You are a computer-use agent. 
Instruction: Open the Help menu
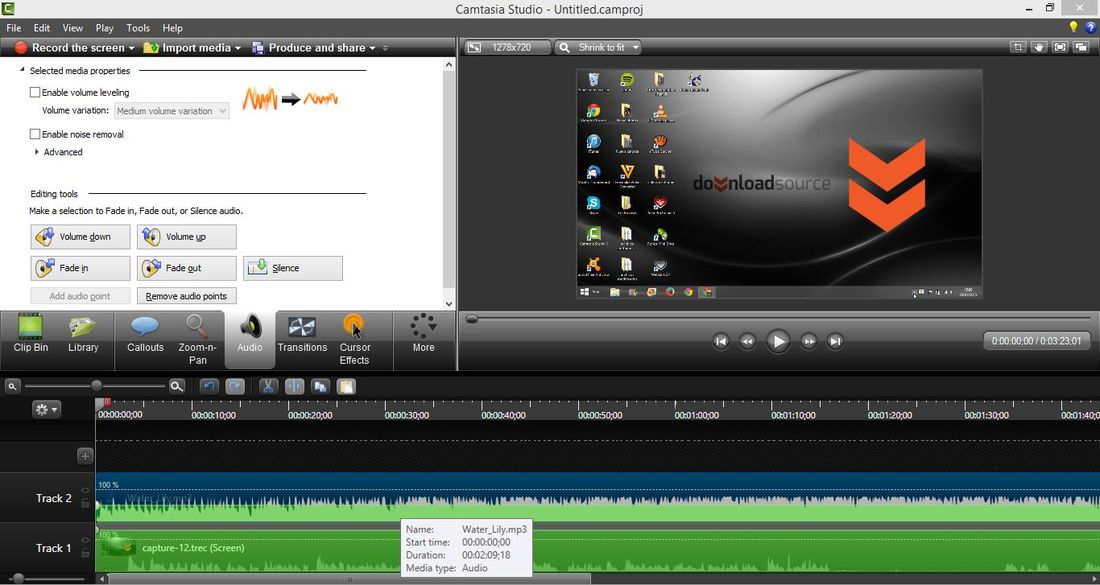[173, 28]
